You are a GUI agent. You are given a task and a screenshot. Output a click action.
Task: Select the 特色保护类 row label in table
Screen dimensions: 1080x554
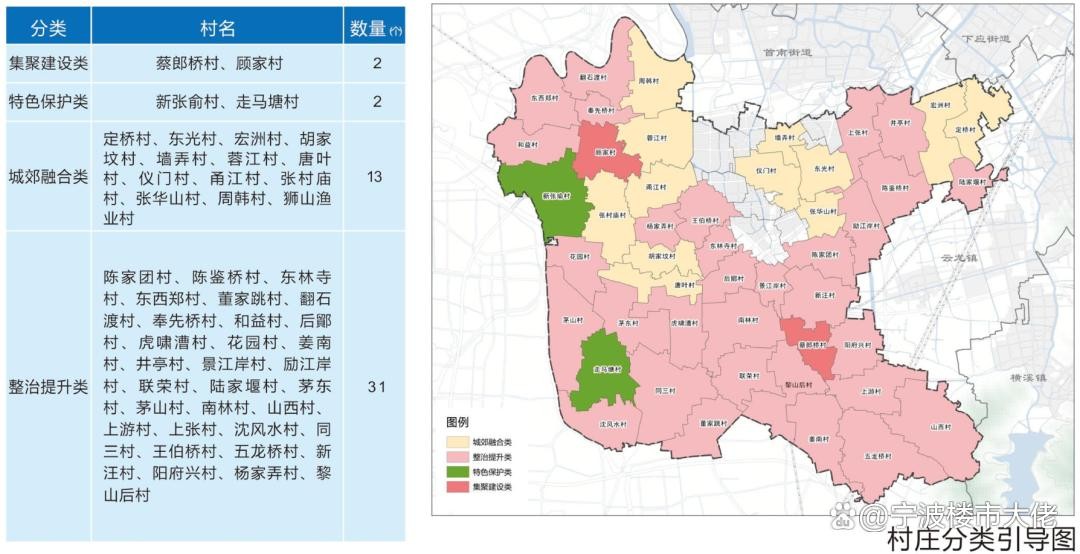click(x=47, y=102)
